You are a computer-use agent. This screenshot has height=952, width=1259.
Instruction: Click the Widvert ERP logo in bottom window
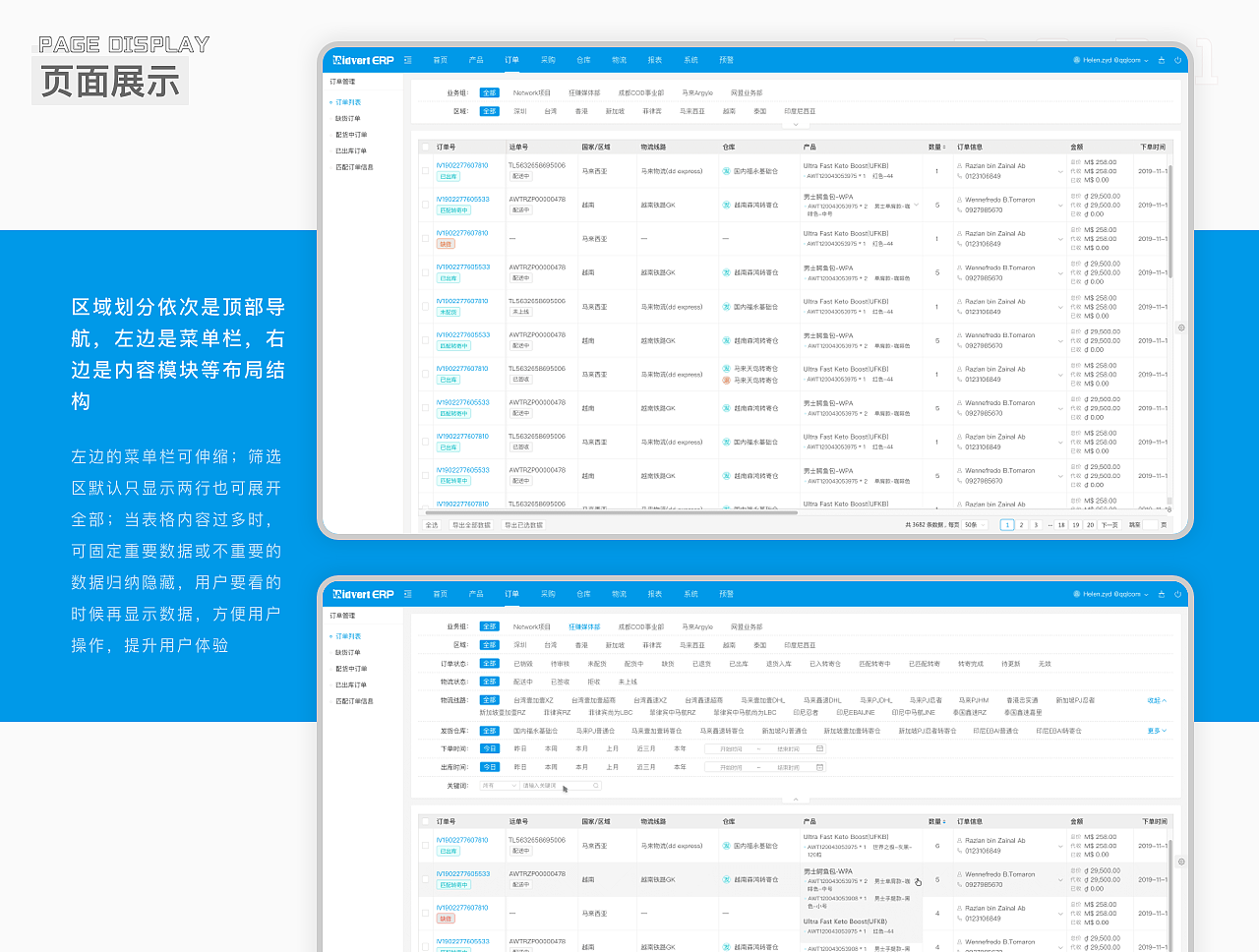(363, 594)
